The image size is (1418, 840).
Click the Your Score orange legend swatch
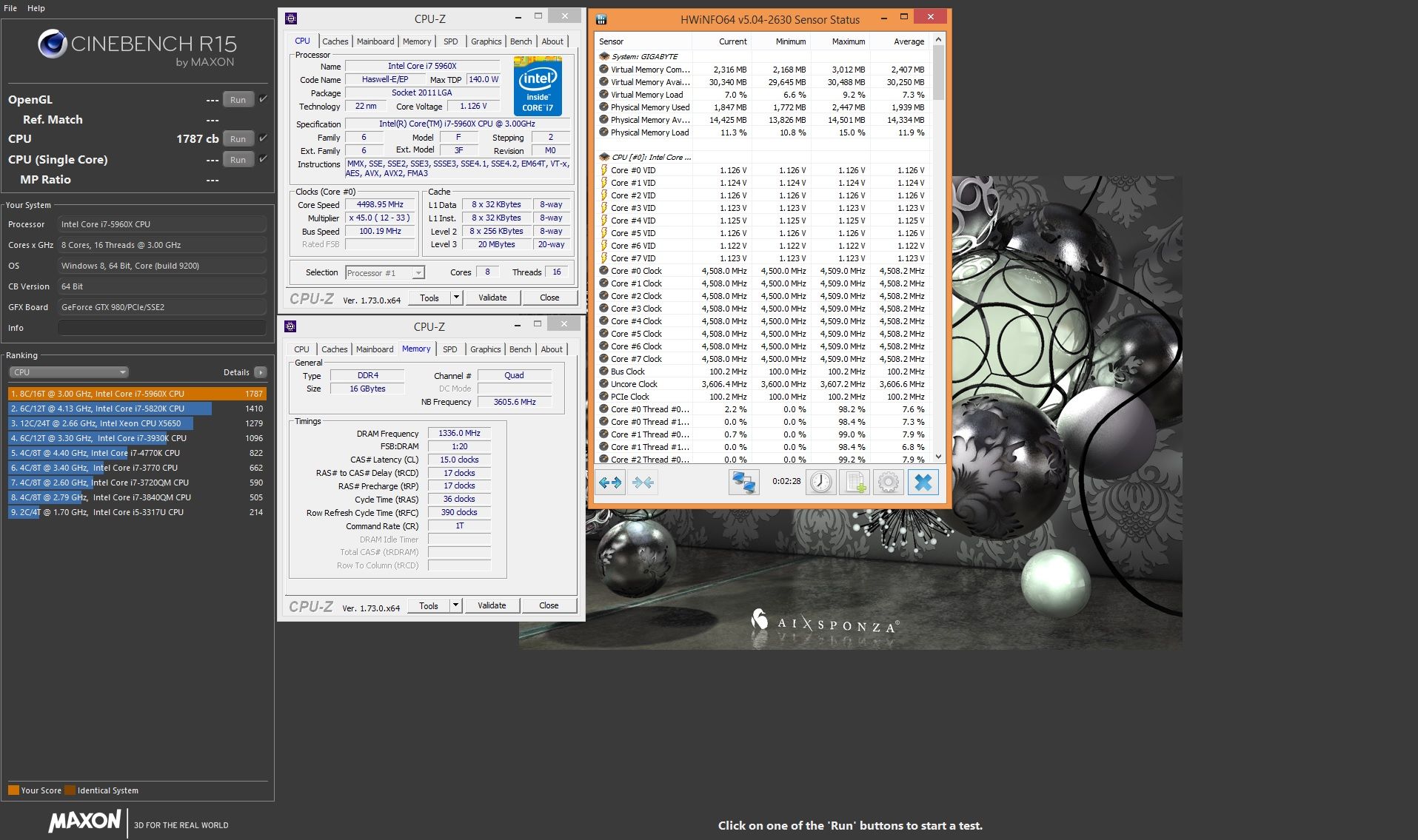[13, 790]
